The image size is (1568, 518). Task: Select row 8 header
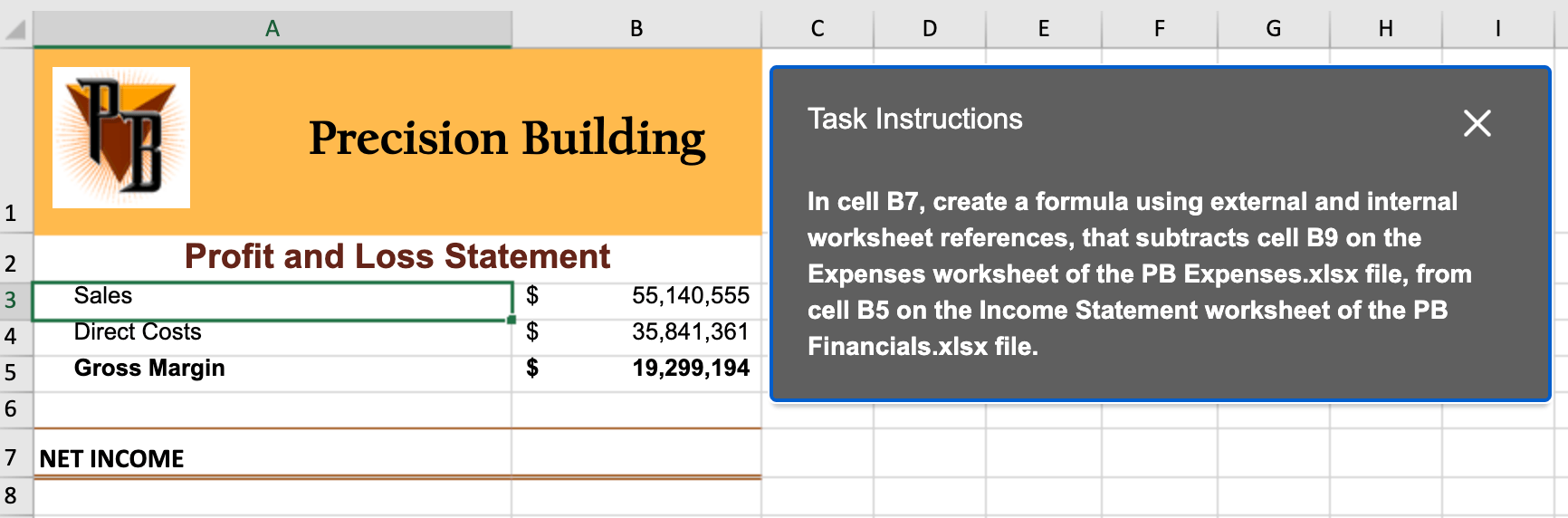15,496
